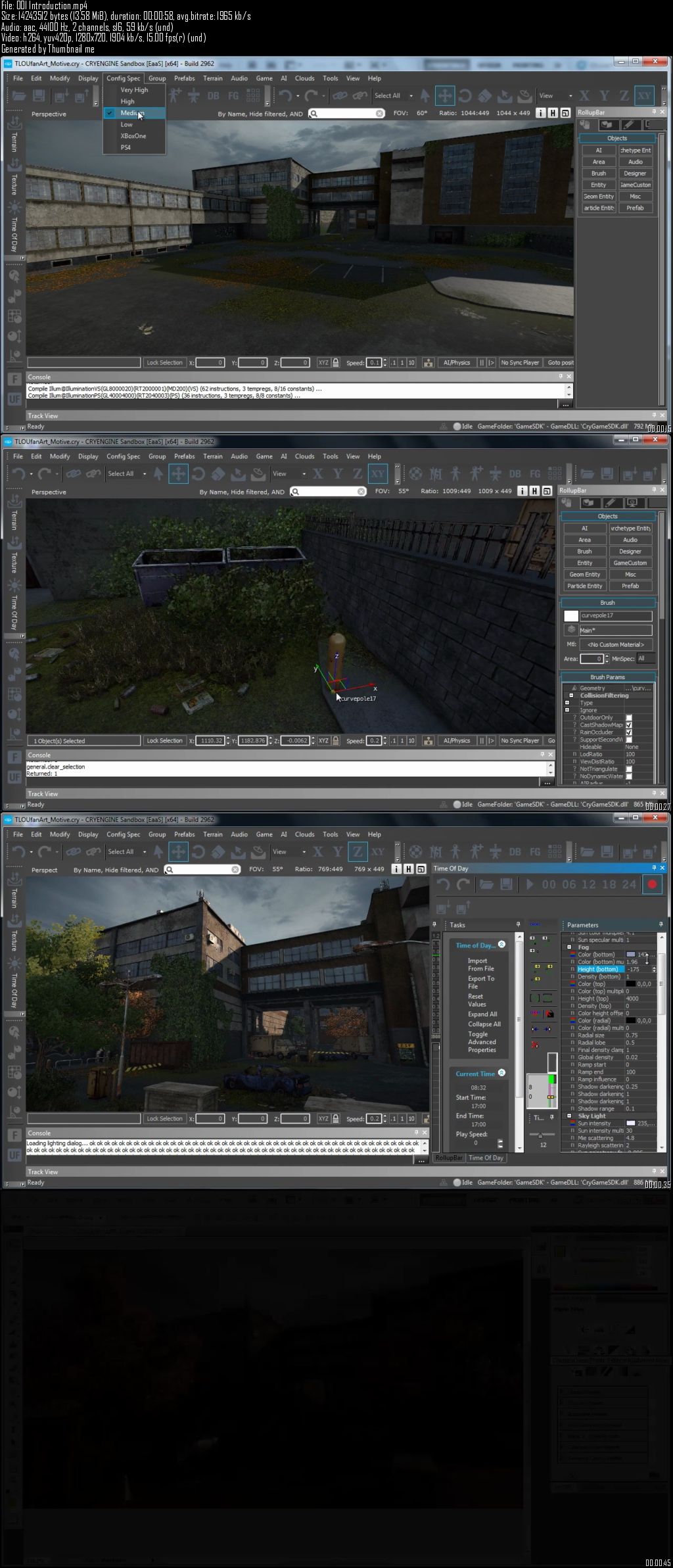This screenshot has width=673, height=1568.
Task: Enable NoDynamicWater checkbox in Brush Params
Action: point(629,776)
